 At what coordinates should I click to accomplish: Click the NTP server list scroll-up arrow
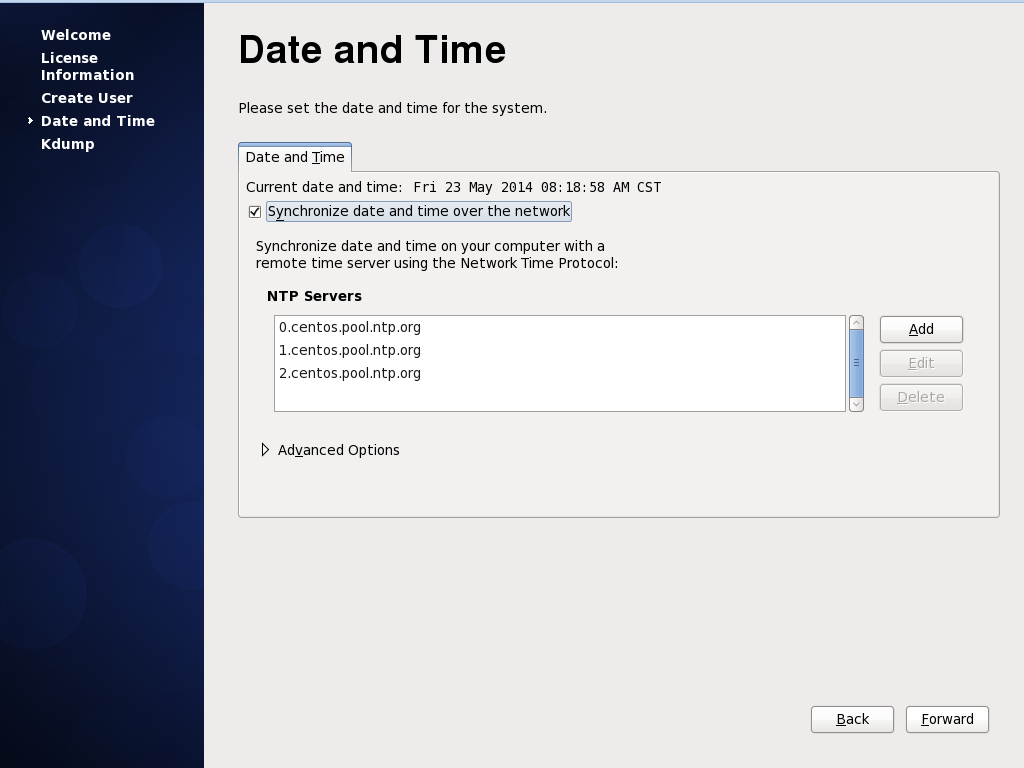pos(856,323)
